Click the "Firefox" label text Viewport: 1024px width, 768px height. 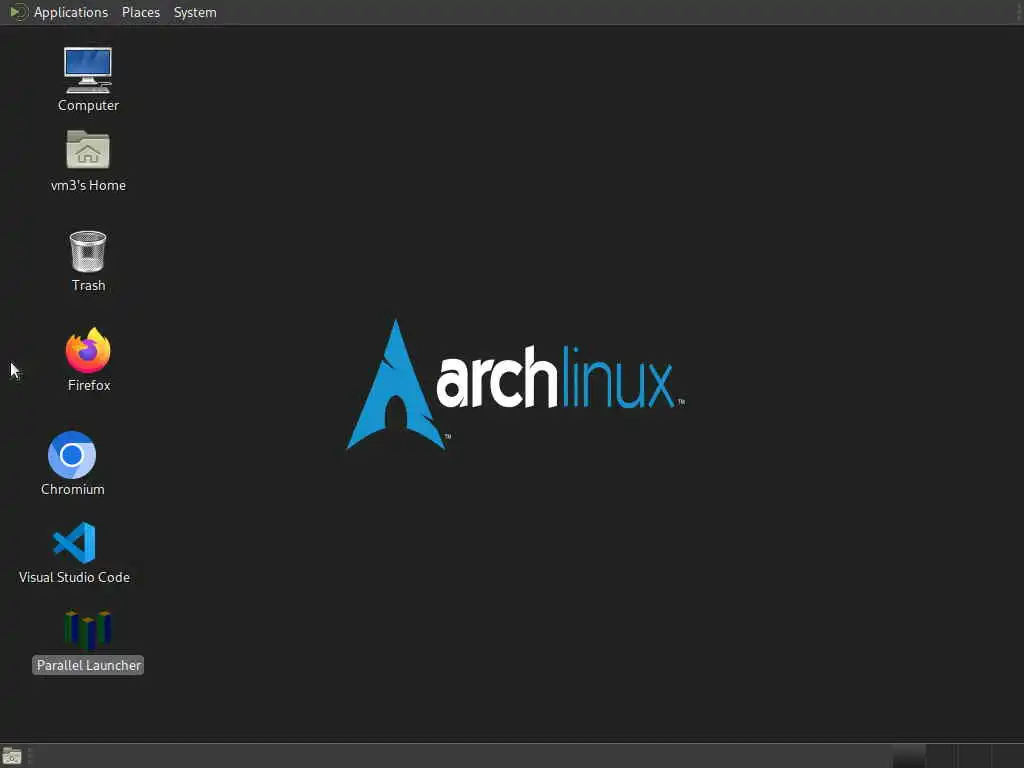(89, 385)
